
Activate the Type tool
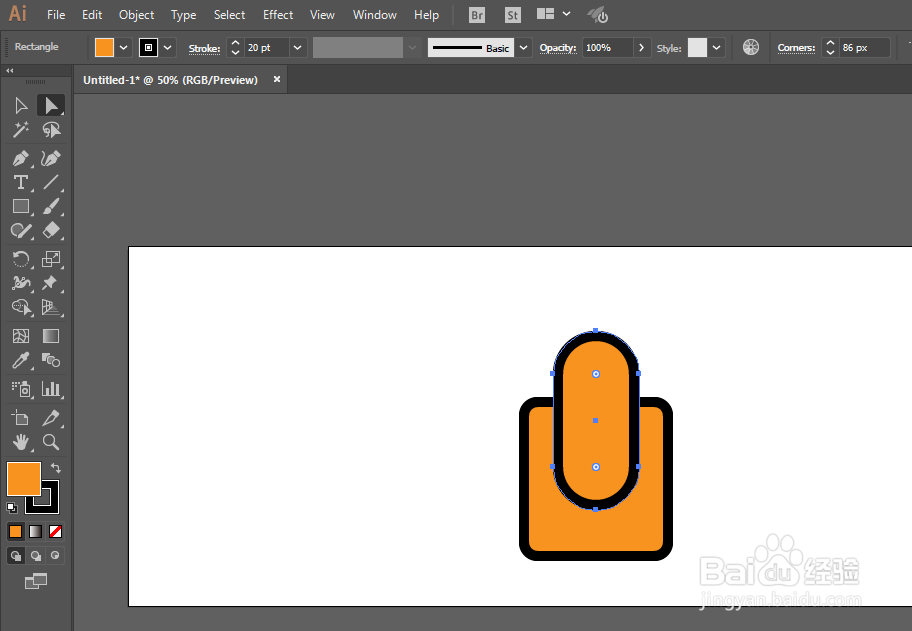coord(20,183)
